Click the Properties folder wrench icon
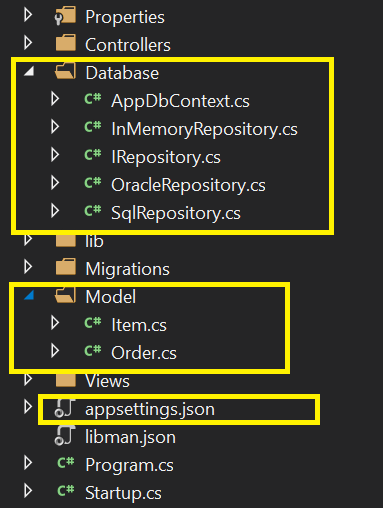 (65, 16)
